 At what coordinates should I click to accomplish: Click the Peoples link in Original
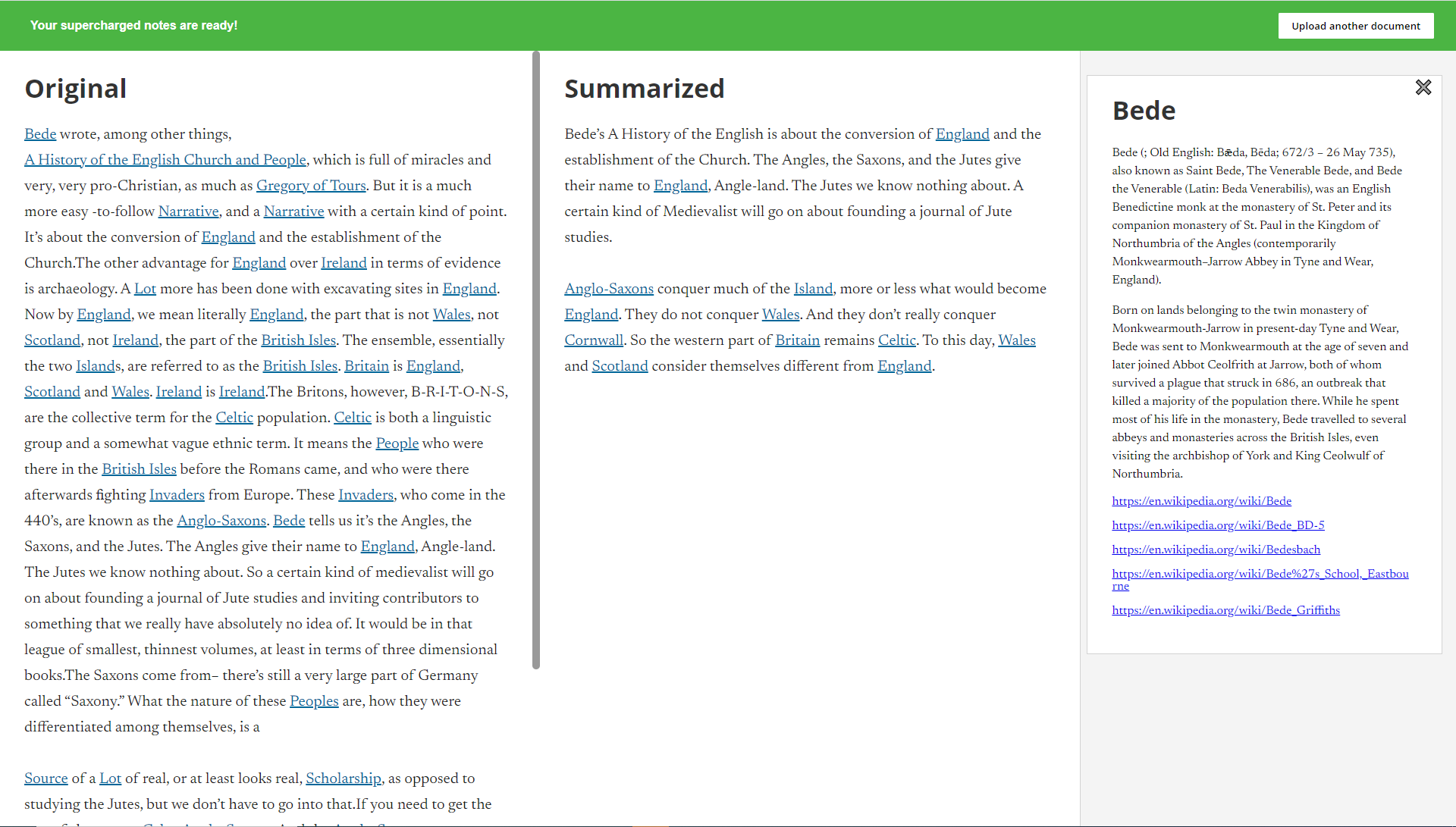point(314,701)
